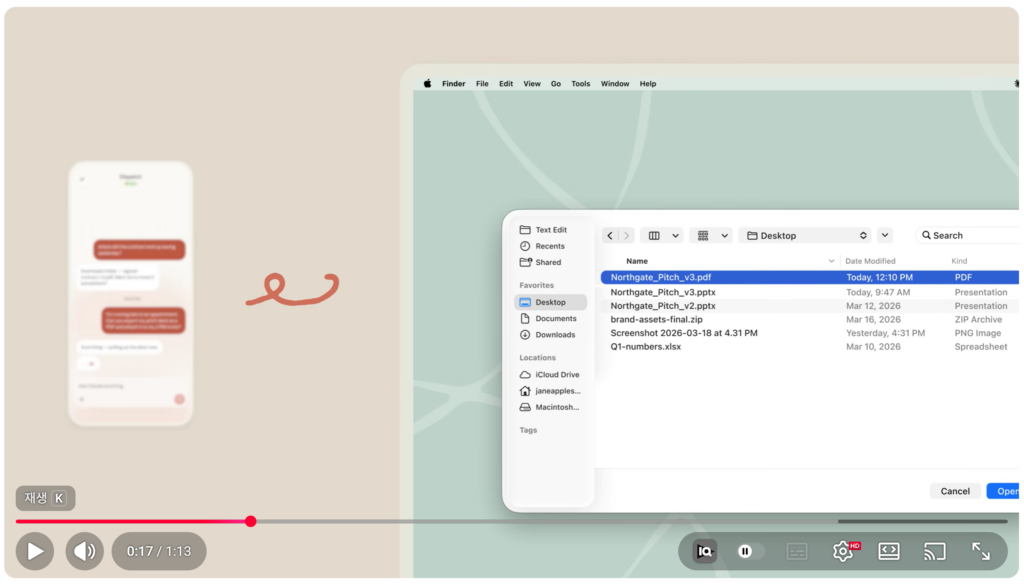Sort files by the Name column header

(x=637, y=261)
